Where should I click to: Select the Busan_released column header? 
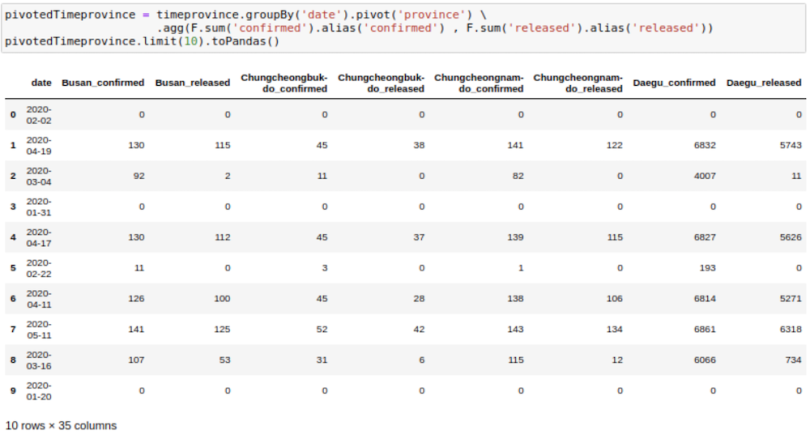(193, 83)
